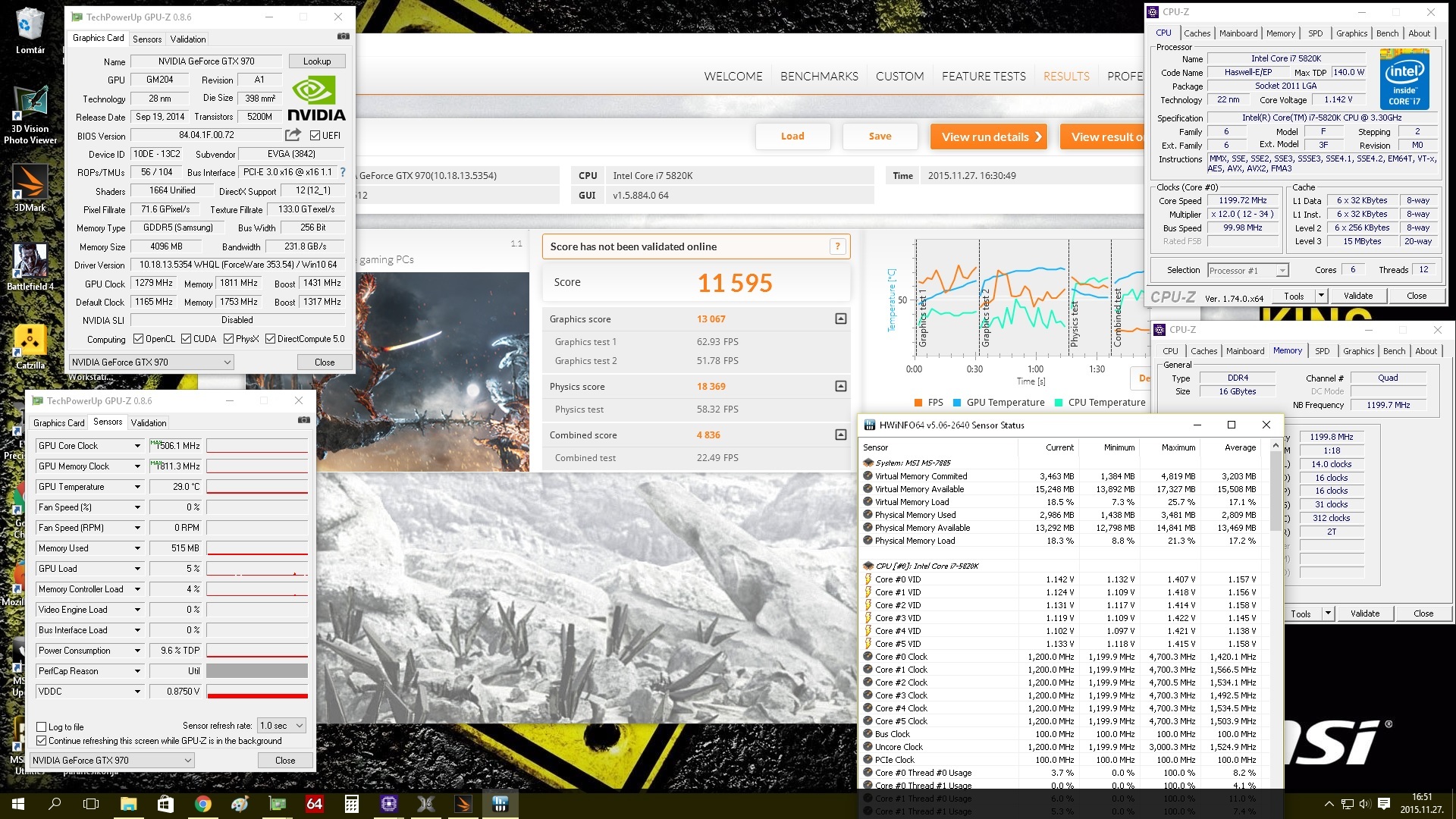Collapse the Combined score section in 3DMark

click(x=840, y=435)
